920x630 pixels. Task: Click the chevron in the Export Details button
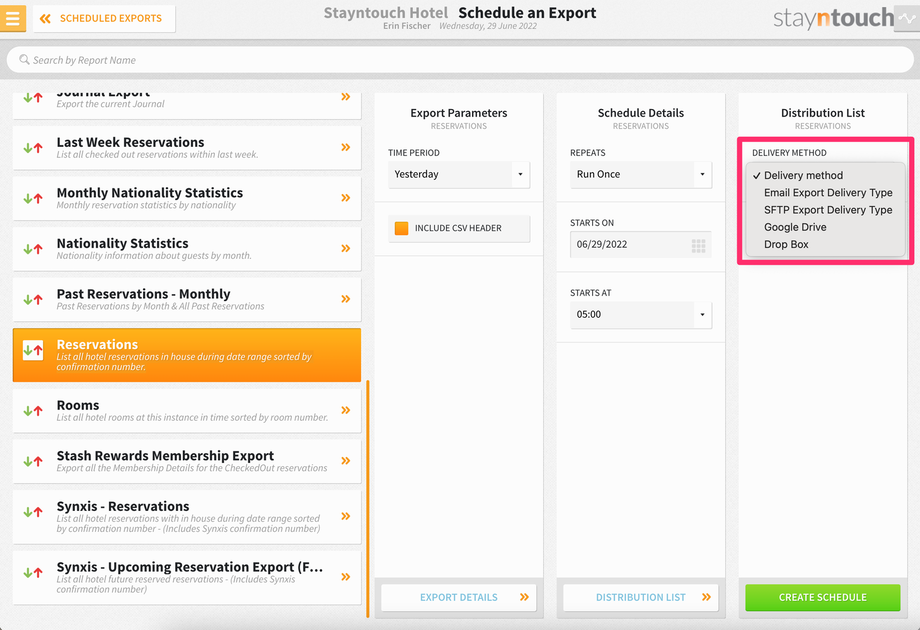(x=524, y=597)
